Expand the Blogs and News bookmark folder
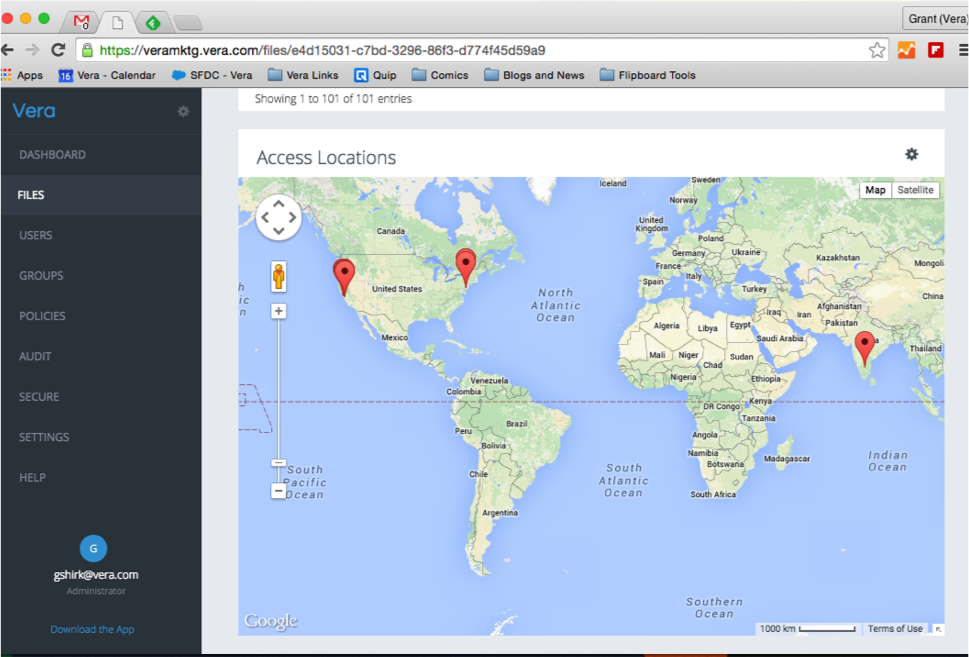This screenshot has height=657, width=969. [x=534, y=75]
